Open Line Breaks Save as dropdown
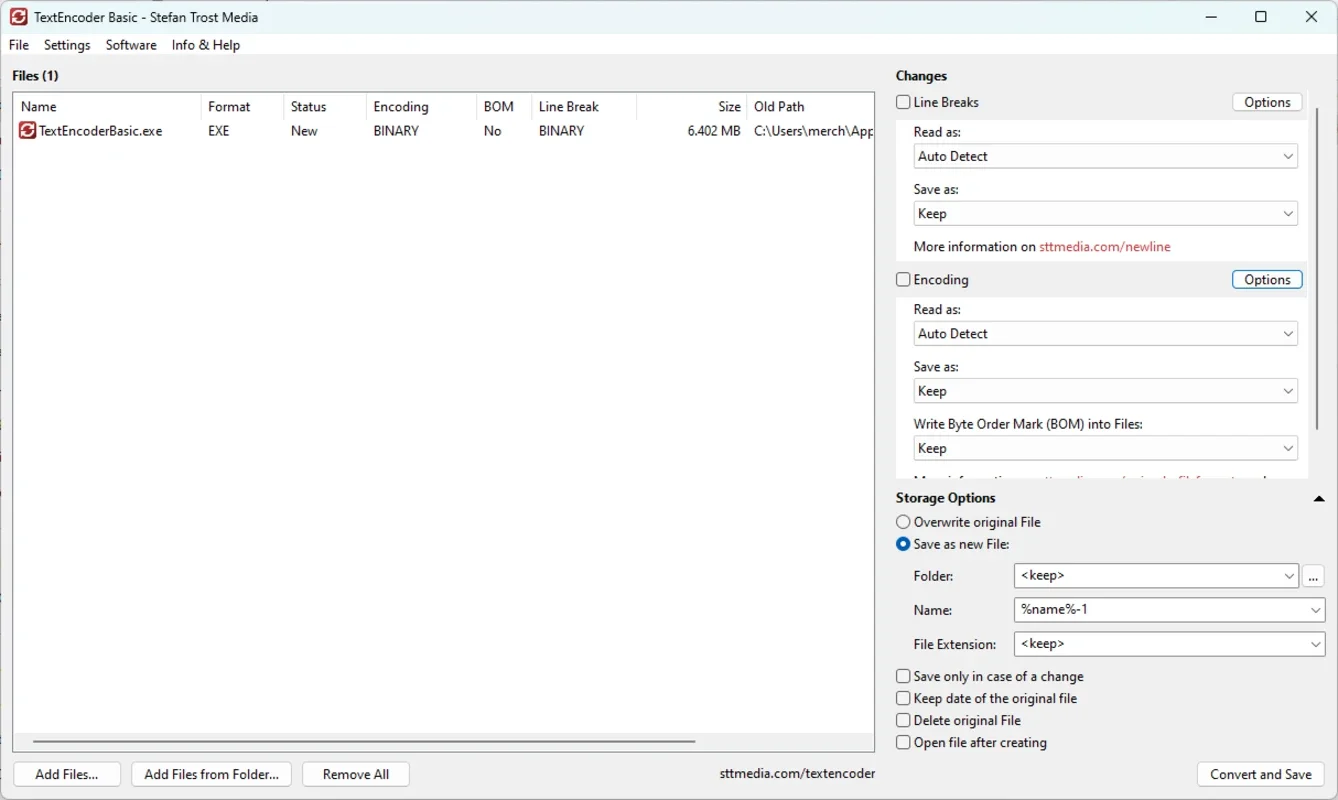This screenshot has height=800, width=1338. (x=1106, y=214)
